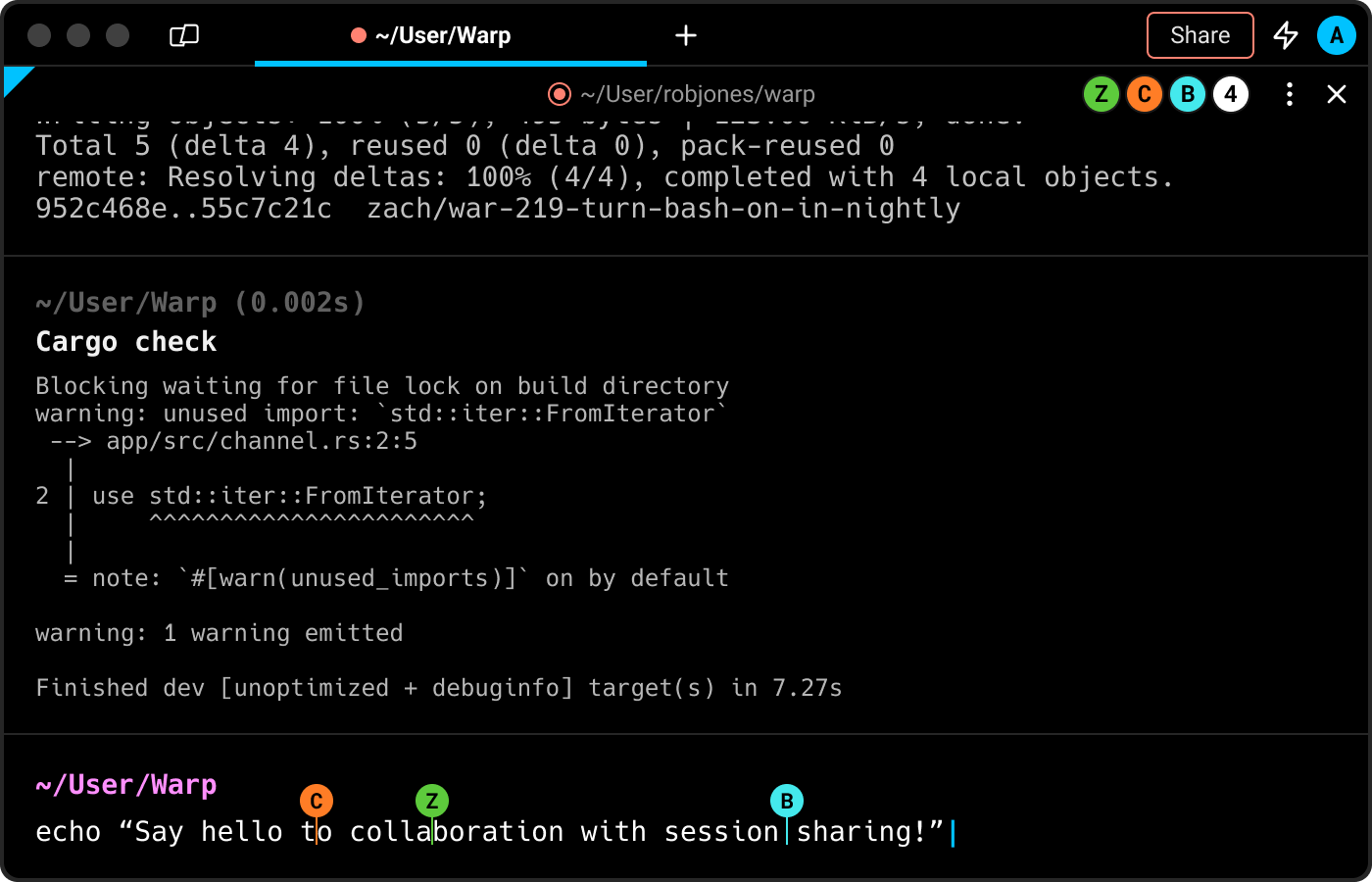Select the Cargo check command block

coord(126,341)
